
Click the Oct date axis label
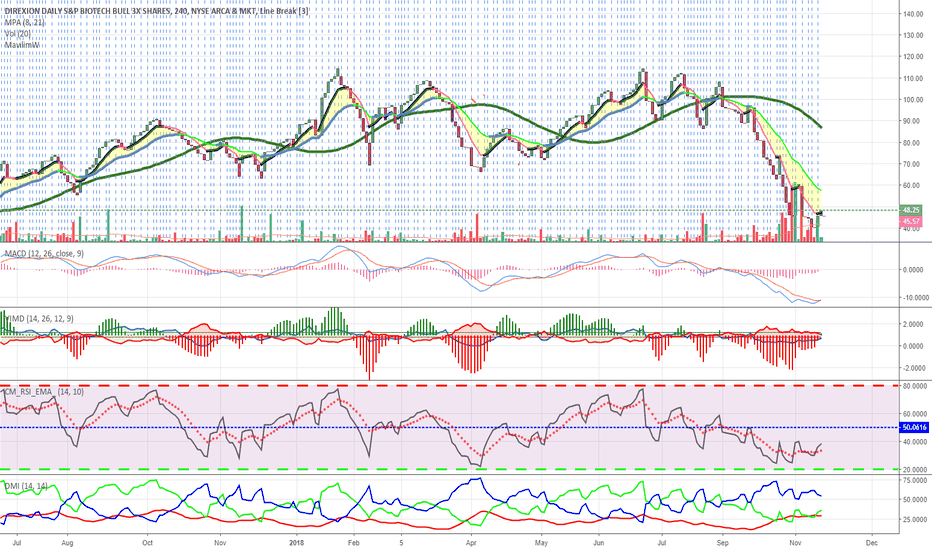click(x=147, y=543)
